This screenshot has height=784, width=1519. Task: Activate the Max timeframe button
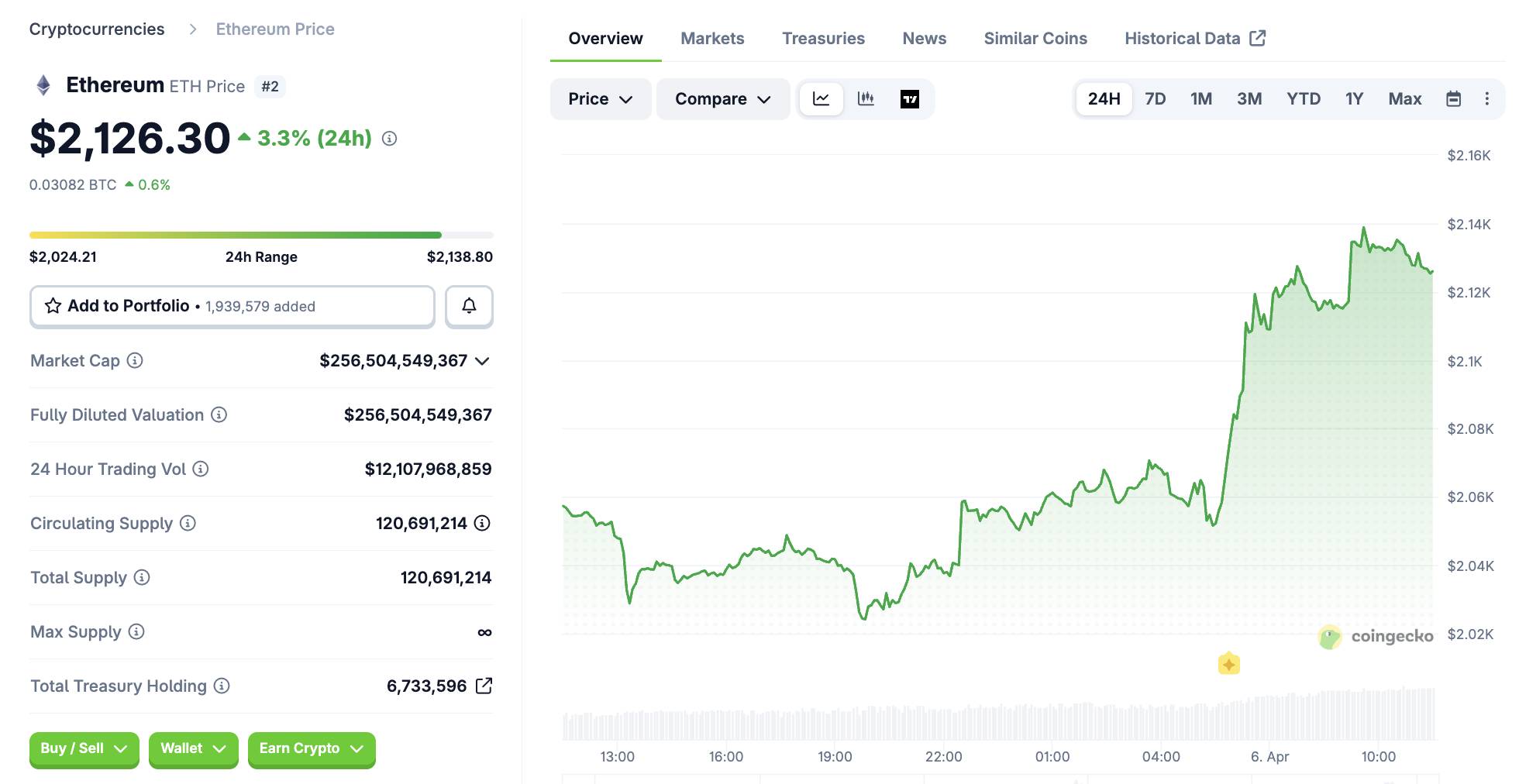(1404, 98)
